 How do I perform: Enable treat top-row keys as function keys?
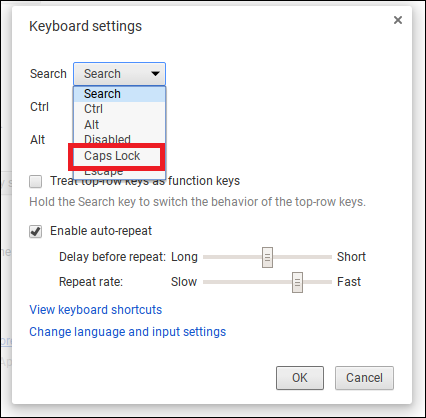pyautogui.click(x=36, y=182)
